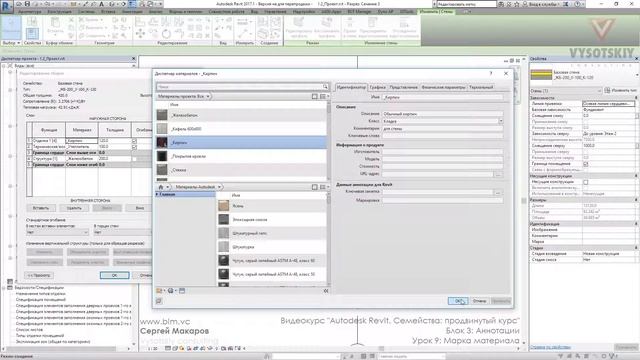Click the wall type preview image in Properties

(x=541, y=75)
